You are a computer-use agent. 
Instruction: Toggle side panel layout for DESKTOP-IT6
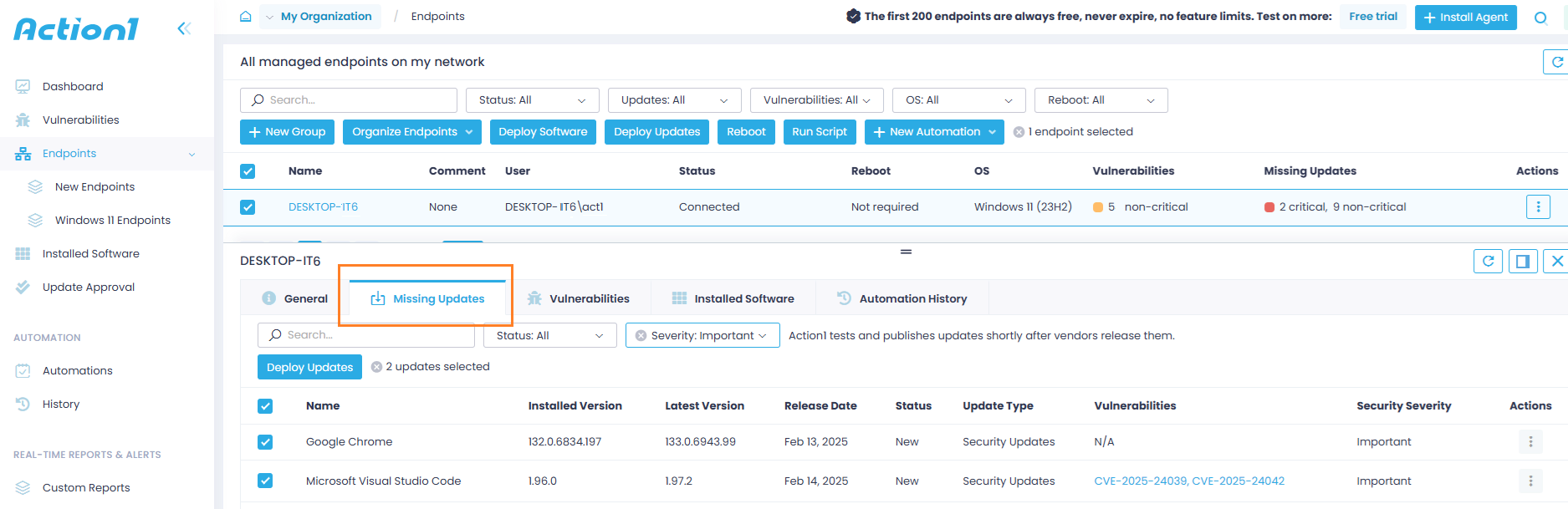(x=1523, y=262)
